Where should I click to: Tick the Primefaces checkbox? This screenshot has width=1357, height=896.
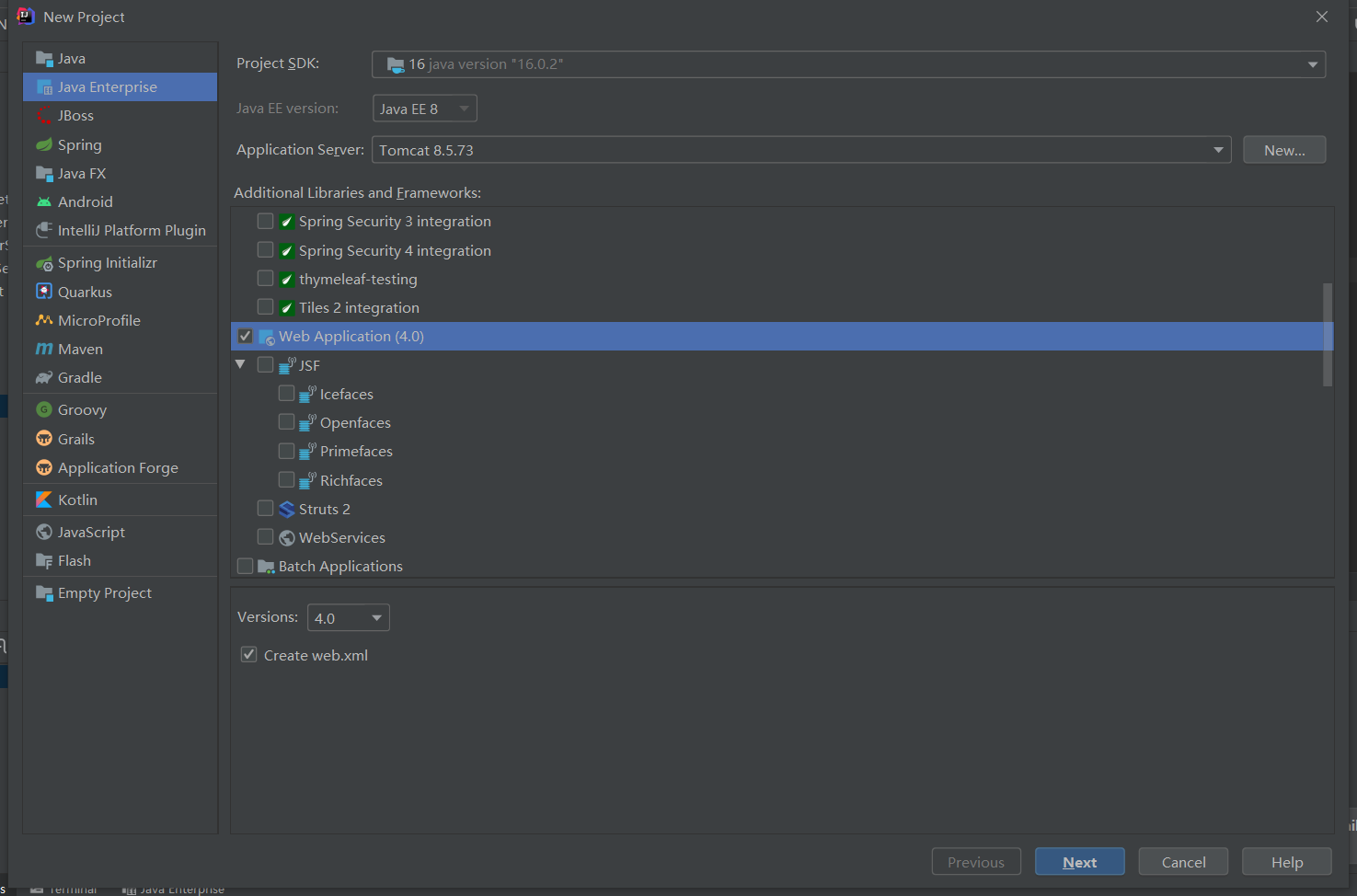[x=286, y=451]
